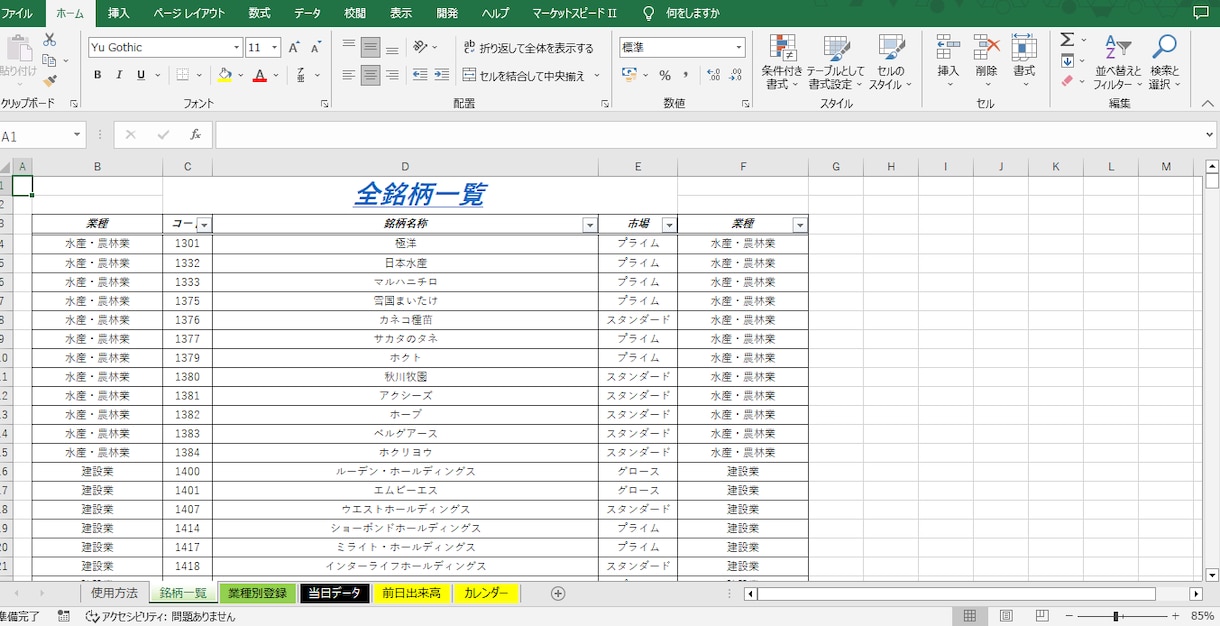The height and width of the screenshot is (626, 1220).
Task: Click the eraser Clear icon
Action: click(x=1067, y=81)
